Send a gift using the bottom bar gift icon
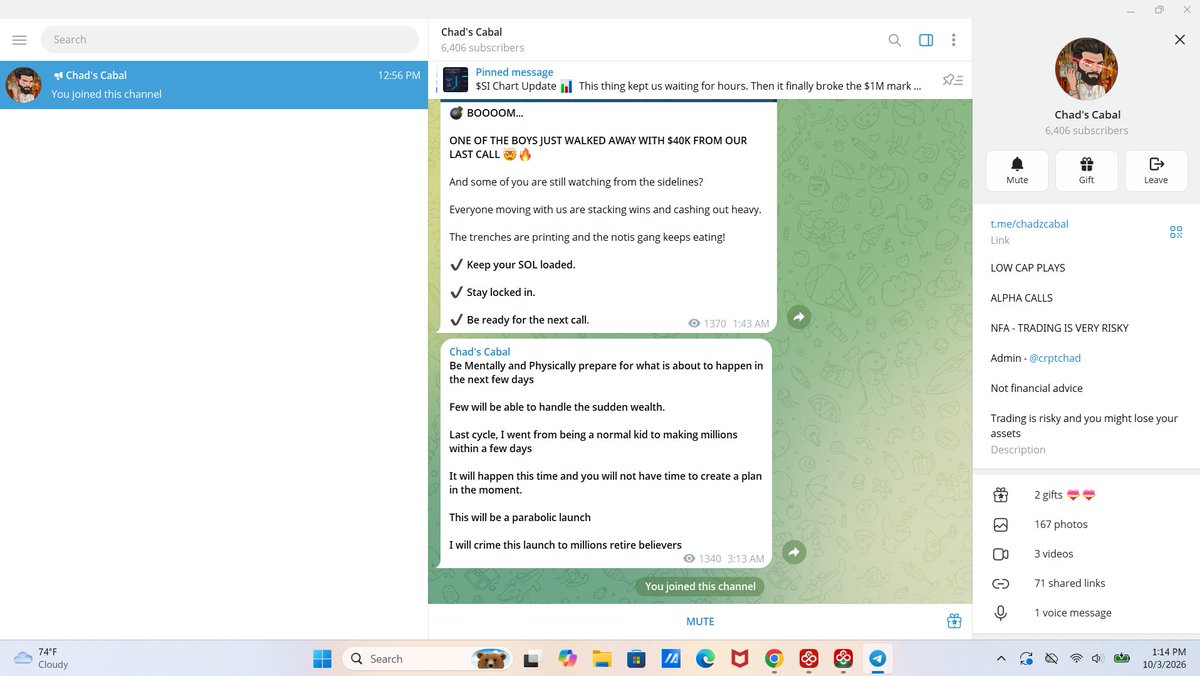This screenshot has height=676, width=1200. click(x=954, y=621)
